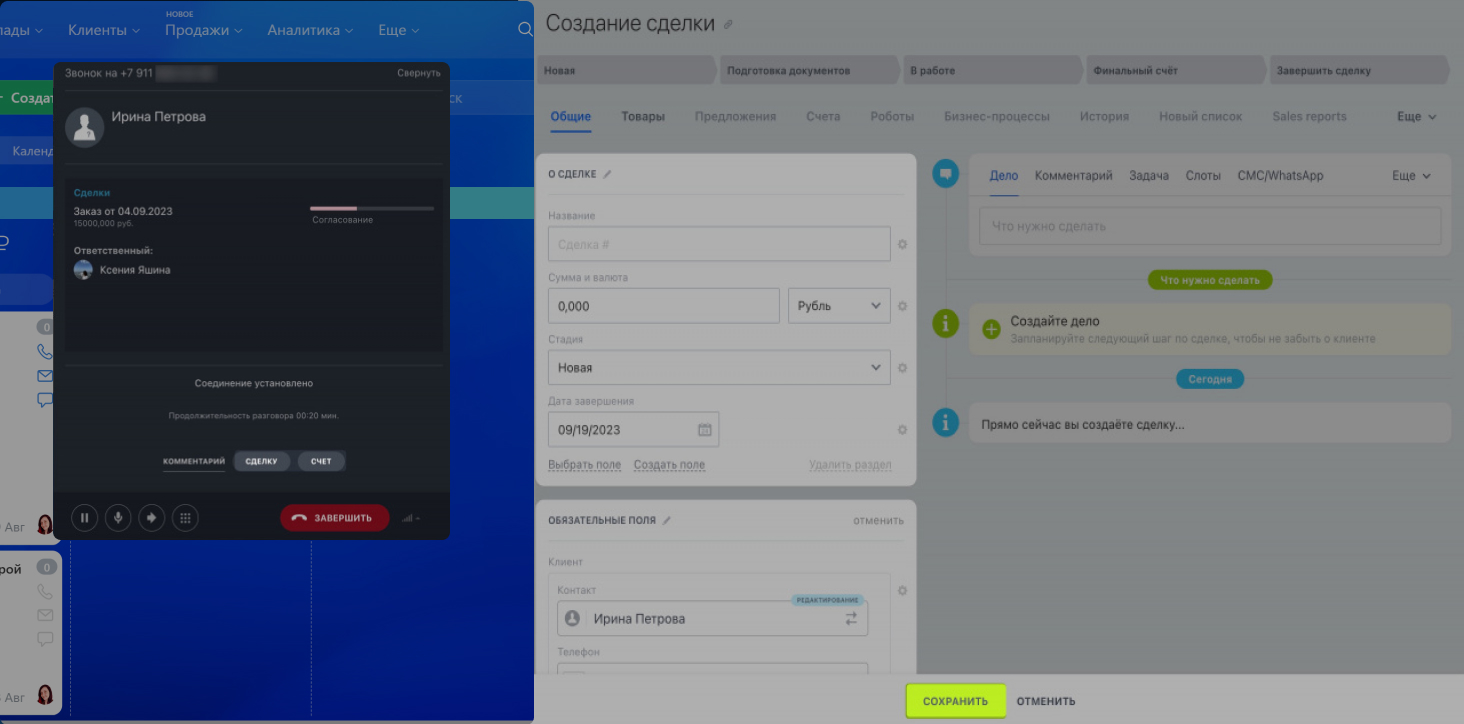Expand the Еще tabs dropdown after Sales reports
1464x724 pixels.
(x=1416, y=117)
